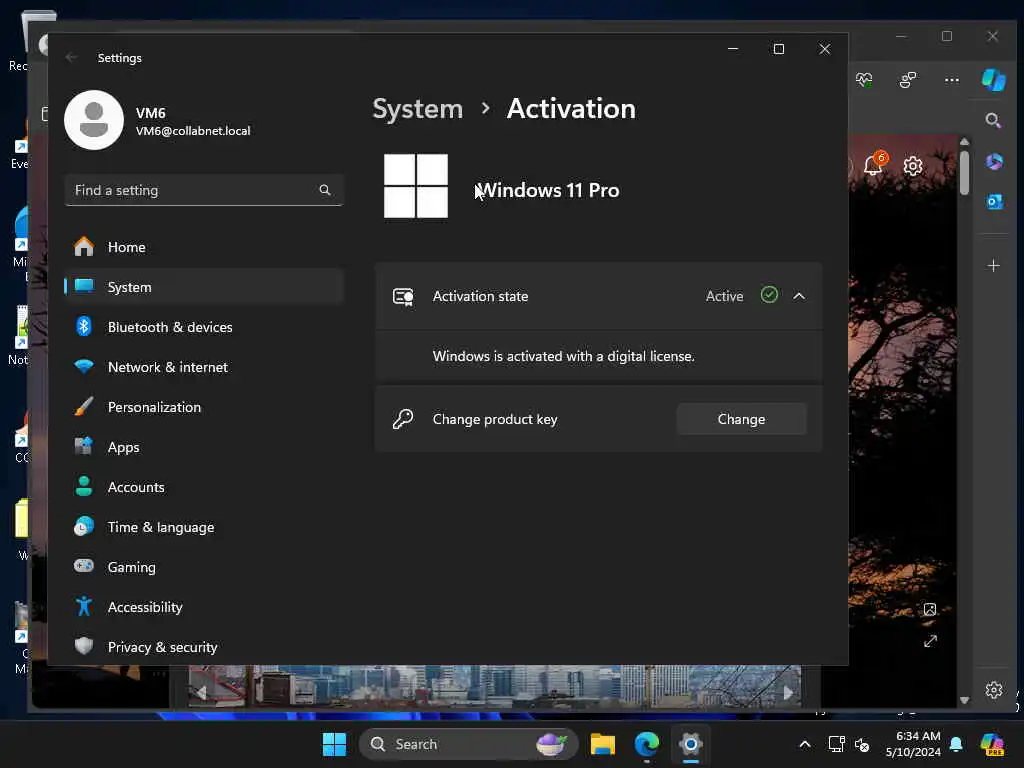Open Microsoft Edge from taskbar
Viewport: 1024px width, 768px height.
pyautogui.click(x=647, y=744)
